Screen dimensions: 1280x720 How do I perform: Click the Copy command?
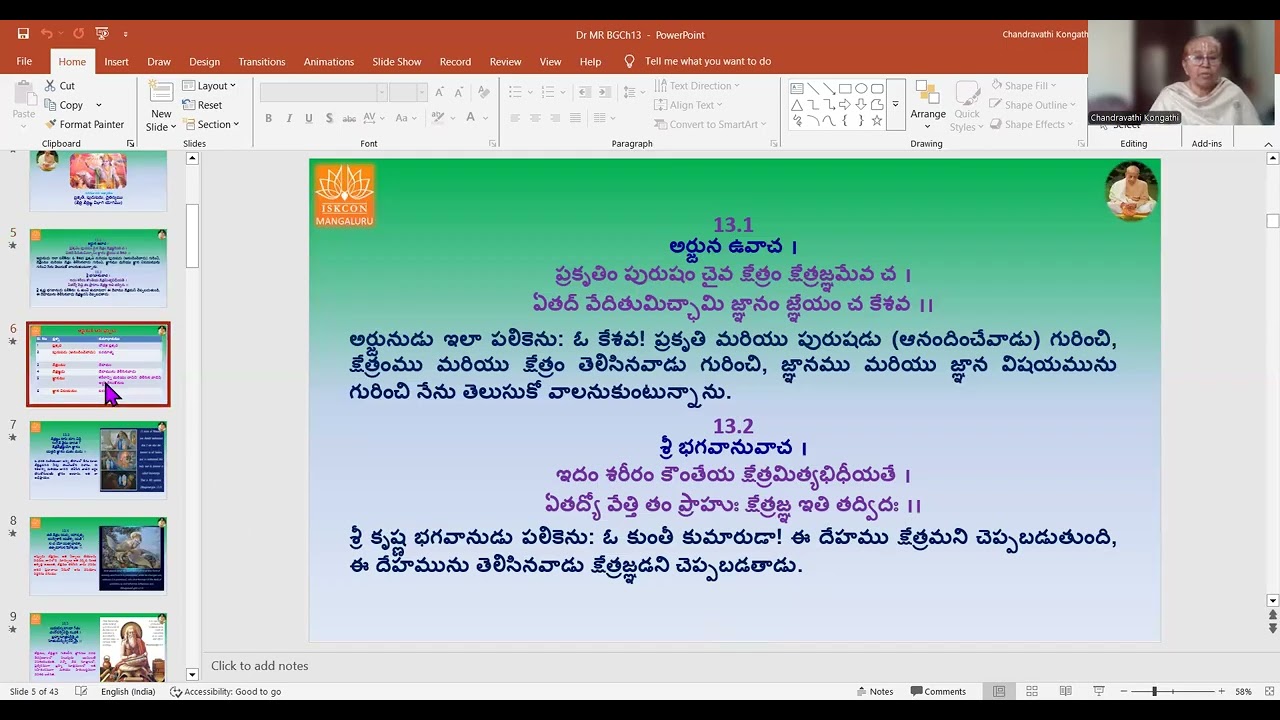coord(63,105)
